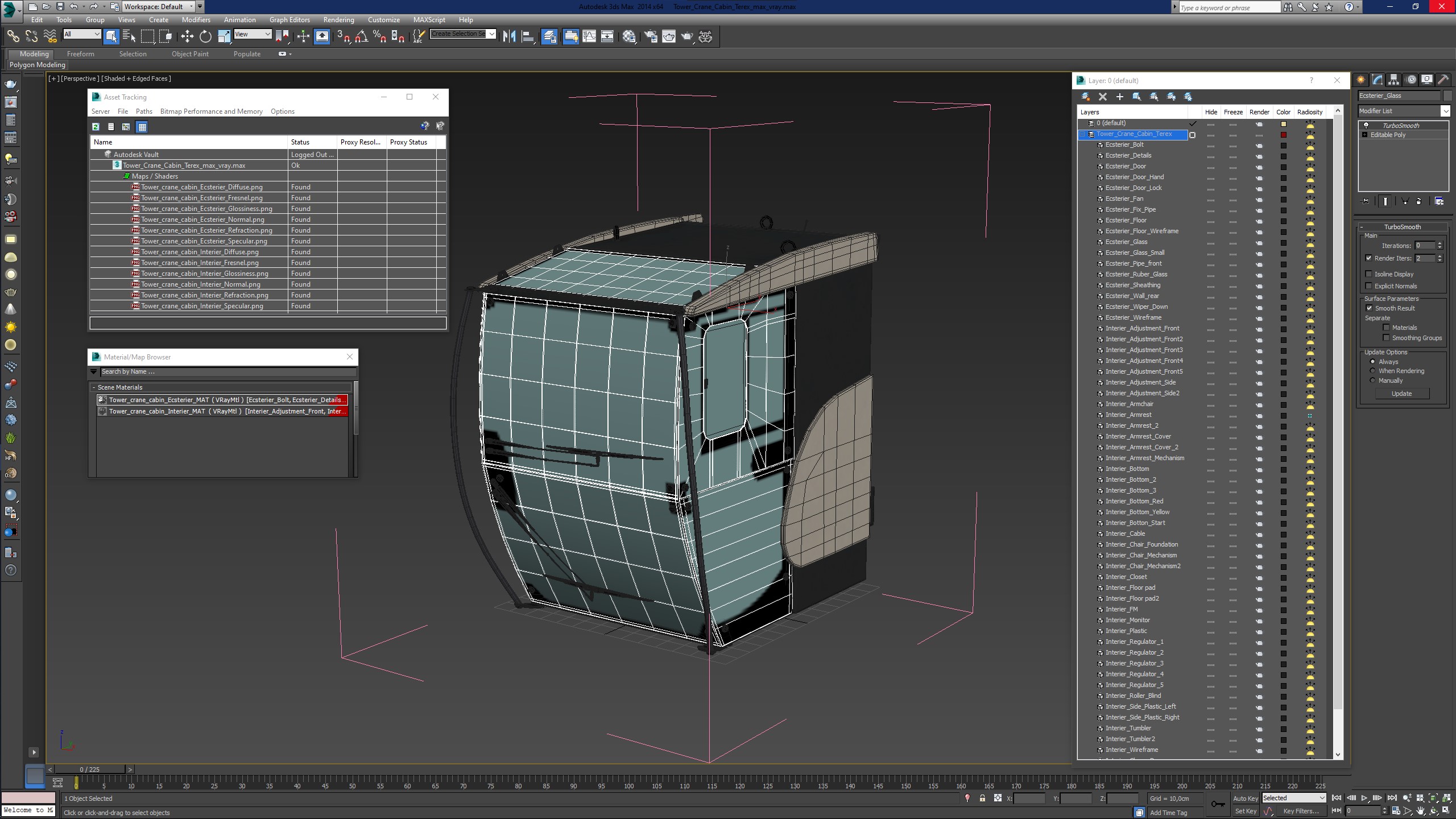The image size is (1456, 819).
Task: Click the color swatch of 0 (default) layer
Action: [x=1283, y=124]
